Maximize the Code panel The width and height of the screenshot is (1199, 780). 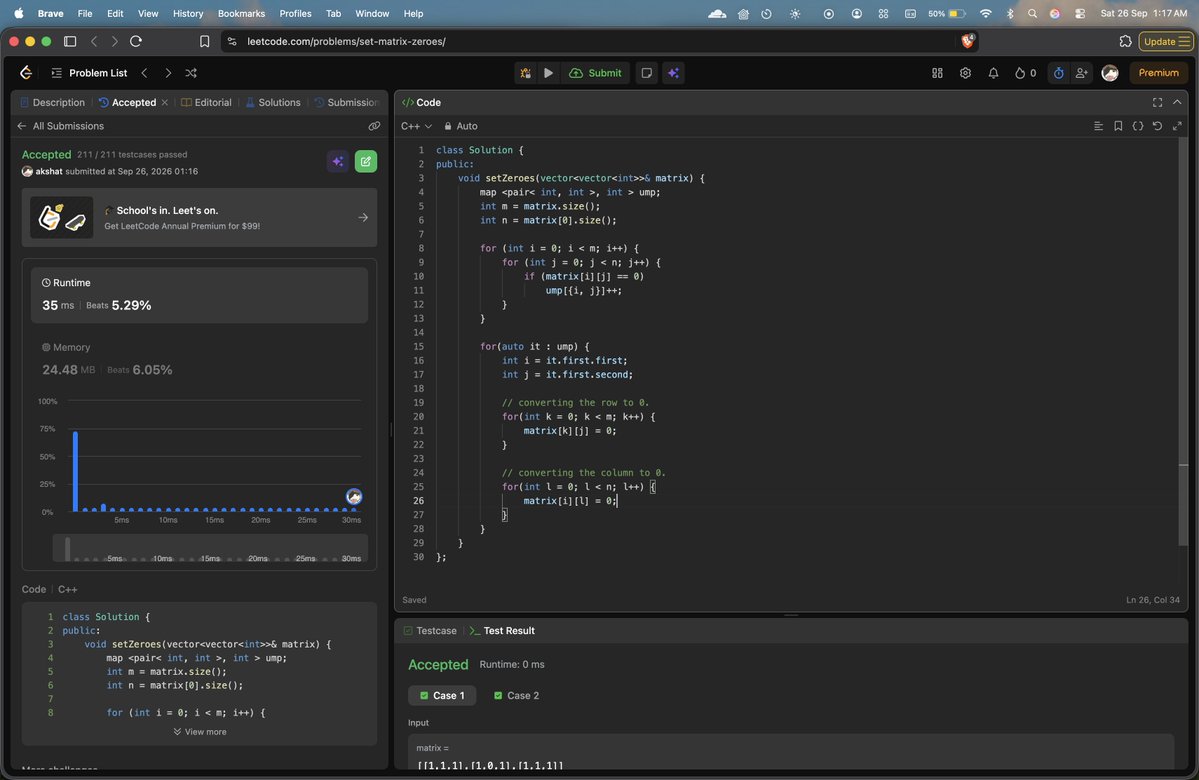[1157, 102]
